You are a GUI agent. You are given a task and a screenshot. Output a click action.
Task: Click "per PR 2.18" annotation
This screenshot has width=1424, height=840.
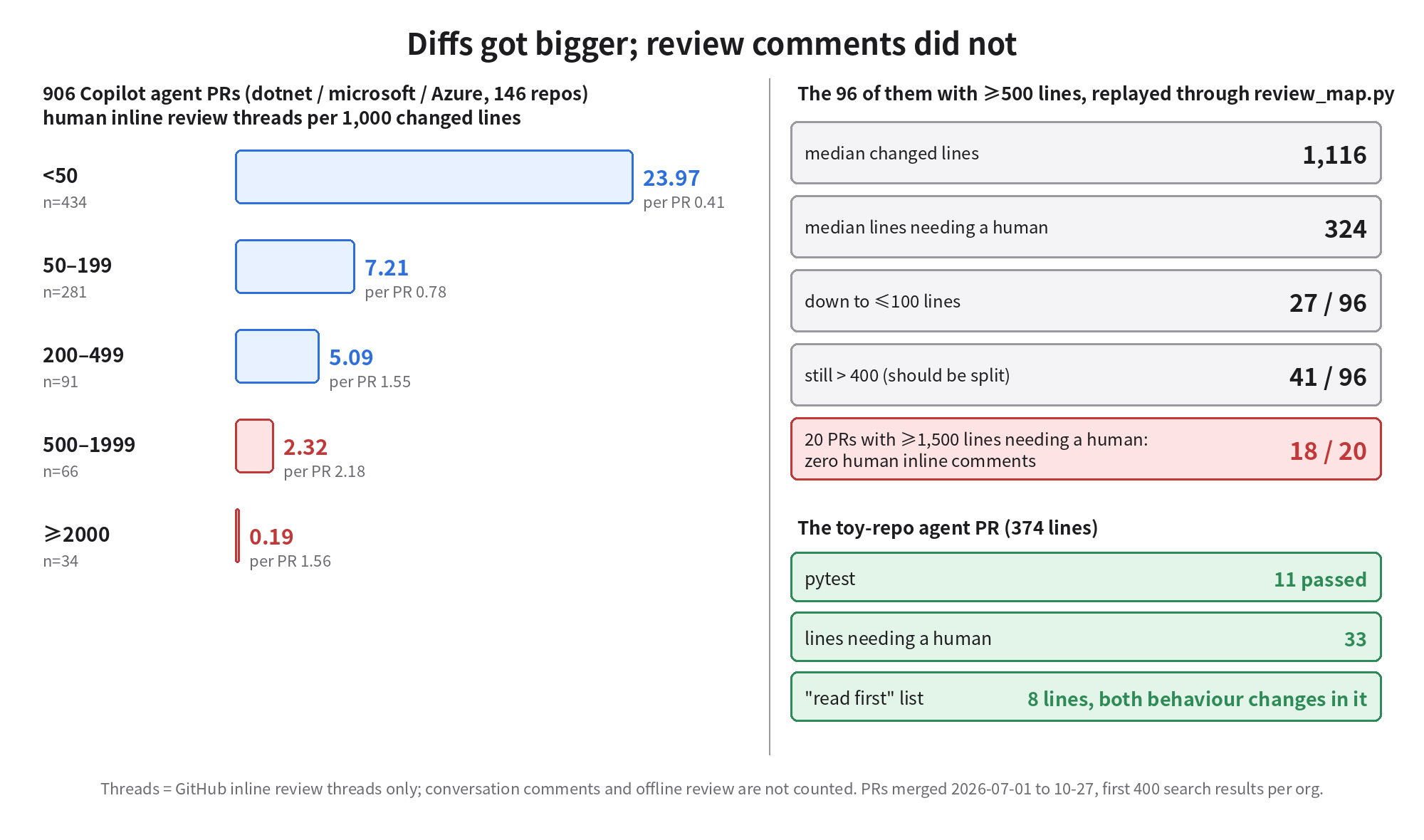coord(324,471)
